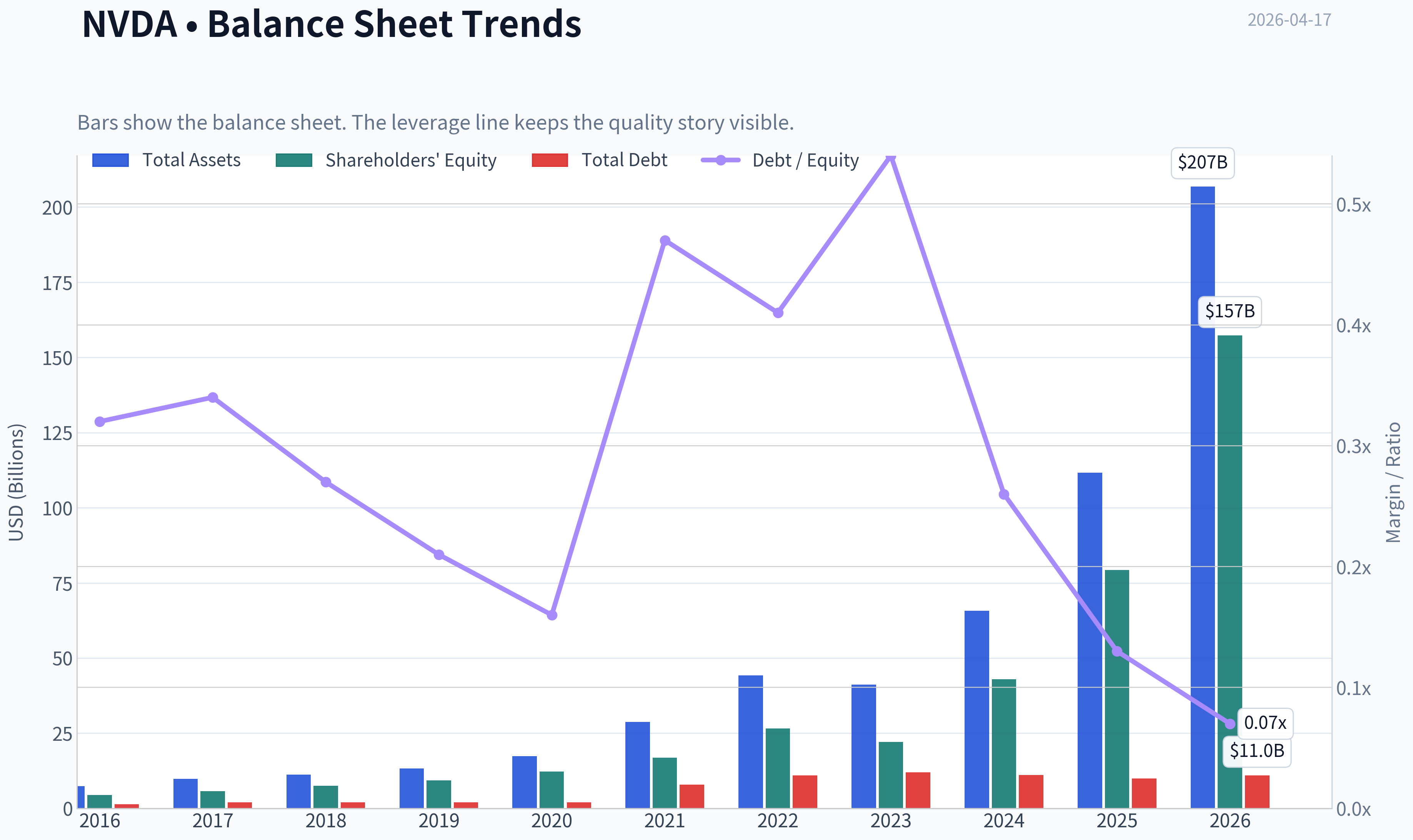
Task: Toggle the Total Assets legend swatch
Action: coord(110,160)
